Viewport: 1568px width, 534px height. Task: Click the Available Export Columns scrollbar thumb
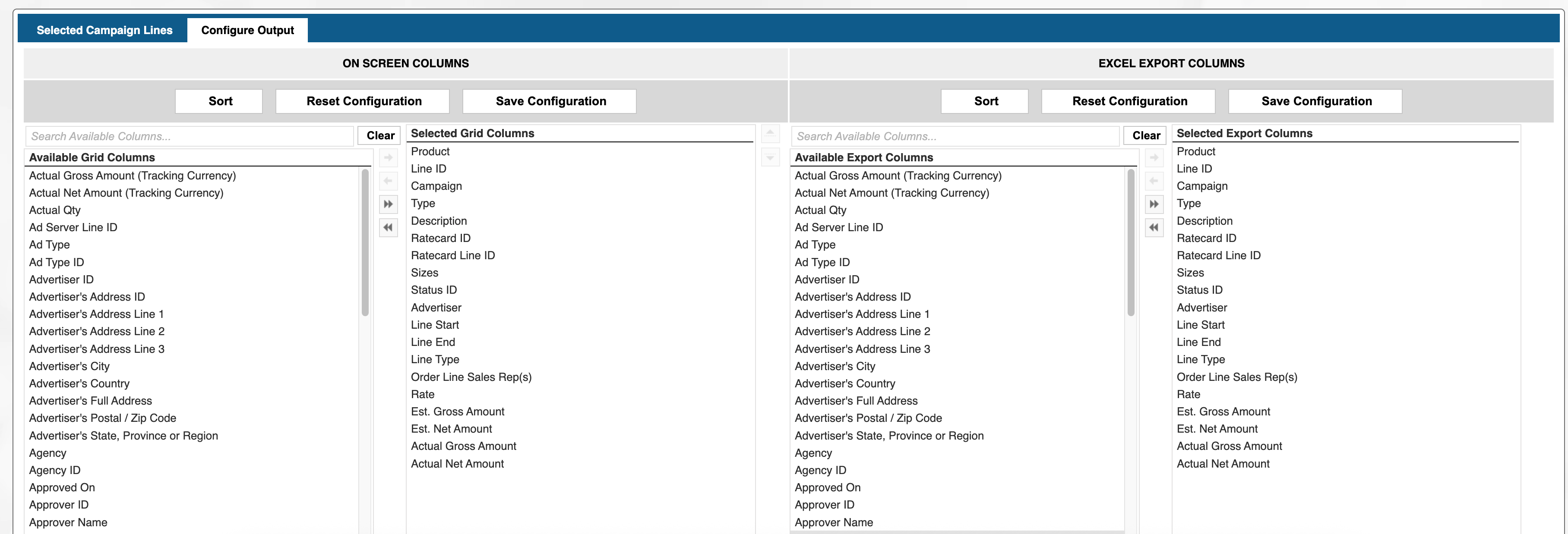pyautogui.click(x=1131, y=243)
